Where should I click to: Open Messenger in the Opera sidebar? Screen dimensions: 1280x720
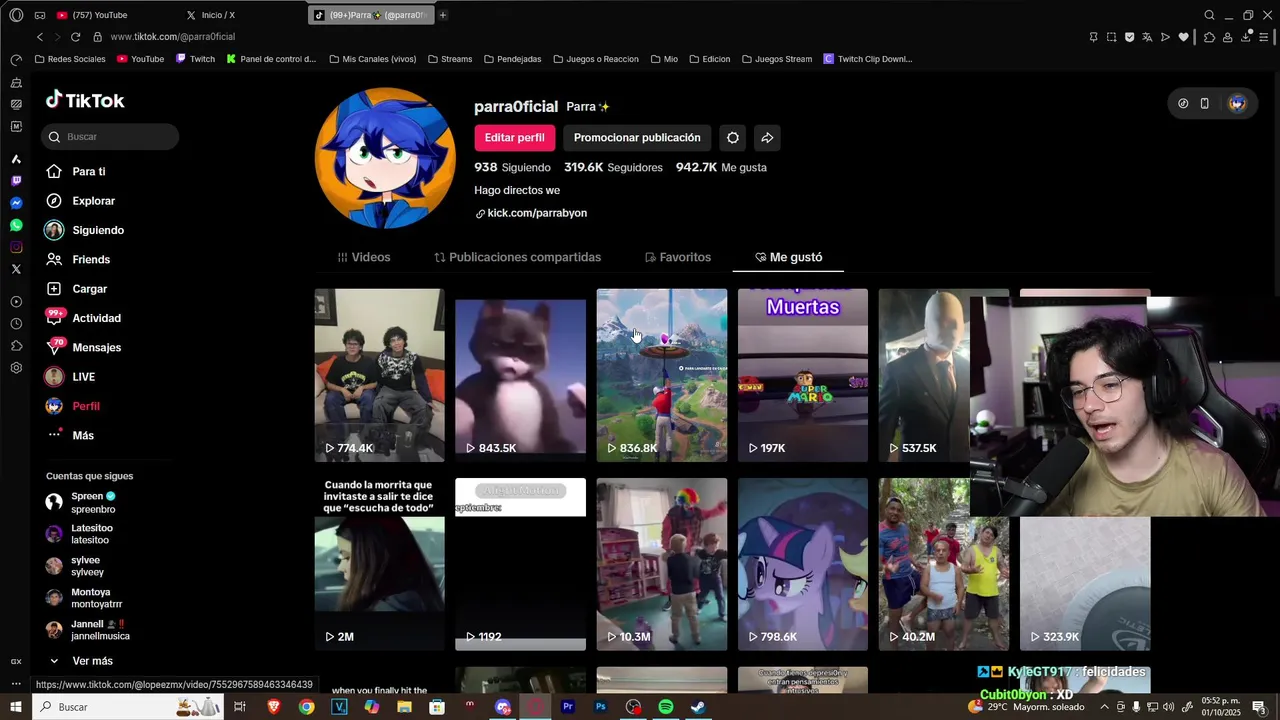pyautogui.click(x=16, y=203)
